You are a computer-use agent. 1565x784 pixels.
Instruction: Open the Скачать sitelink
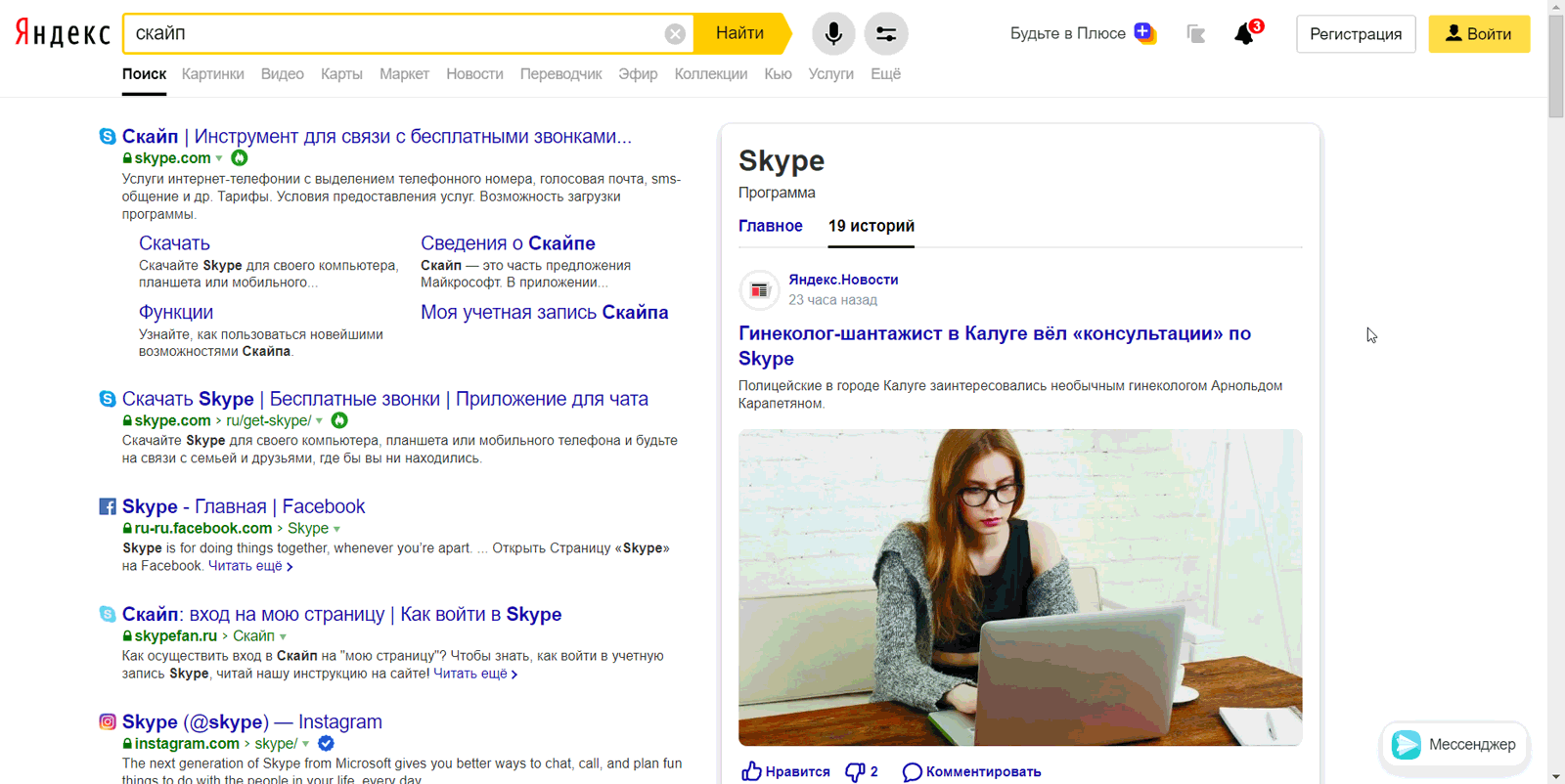tap(174, 243)
